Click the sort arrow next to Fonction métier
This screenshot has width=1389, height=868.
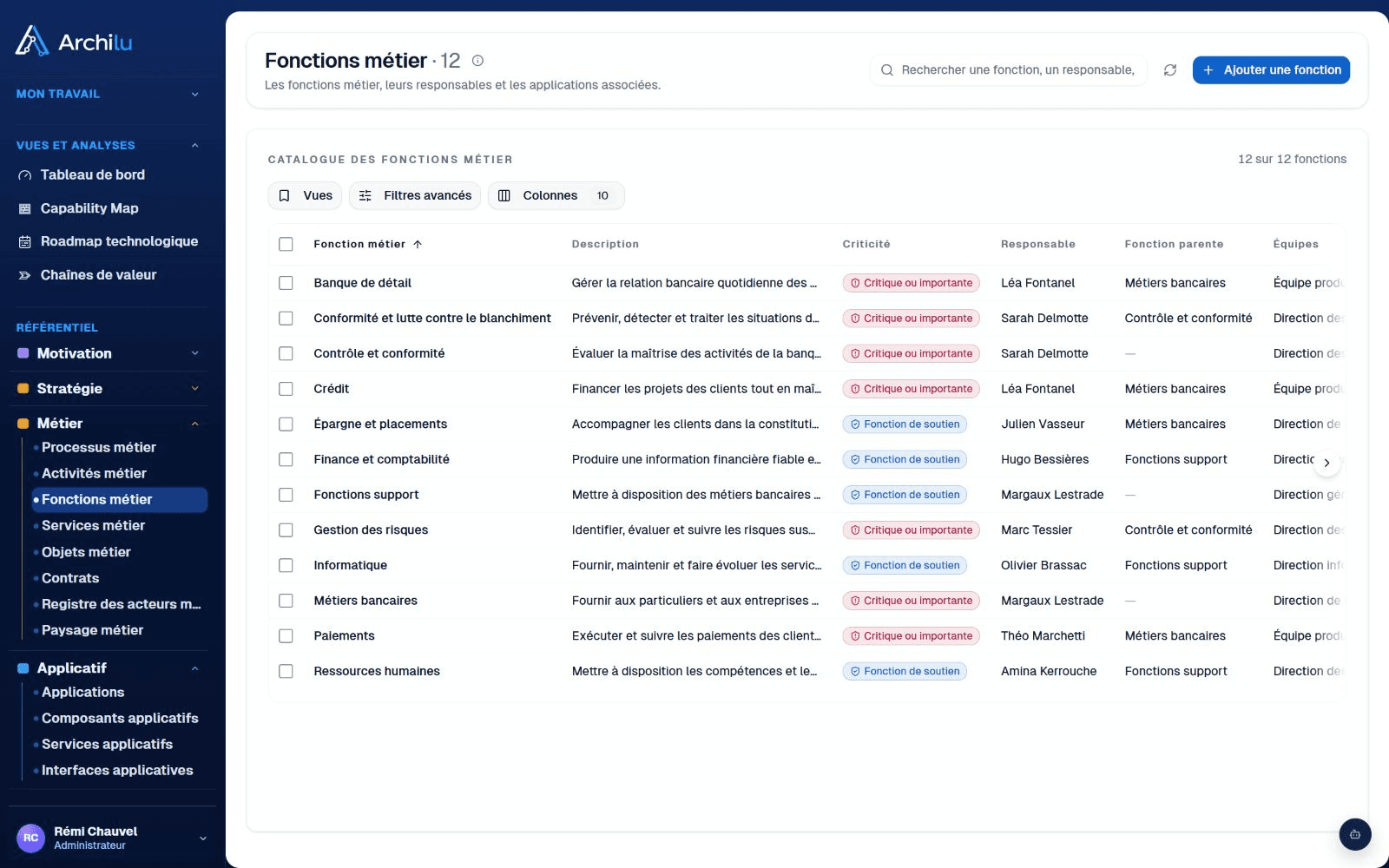point(418,245)
